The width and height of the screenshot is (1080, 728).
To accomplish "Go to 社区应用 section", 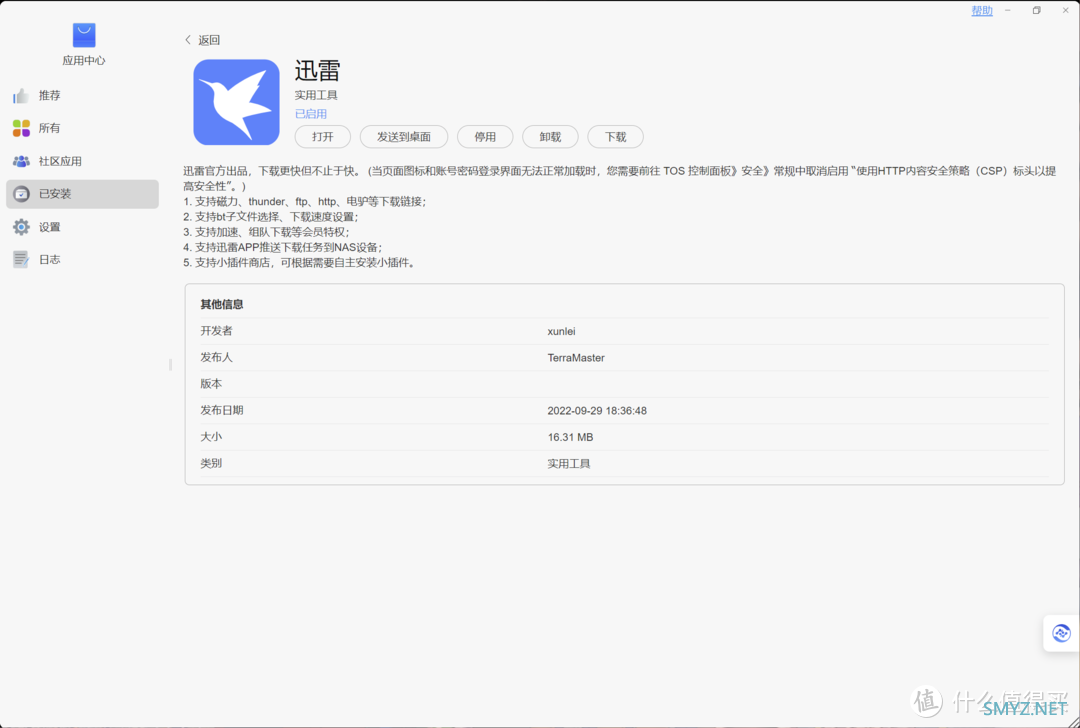I will 82,161.
